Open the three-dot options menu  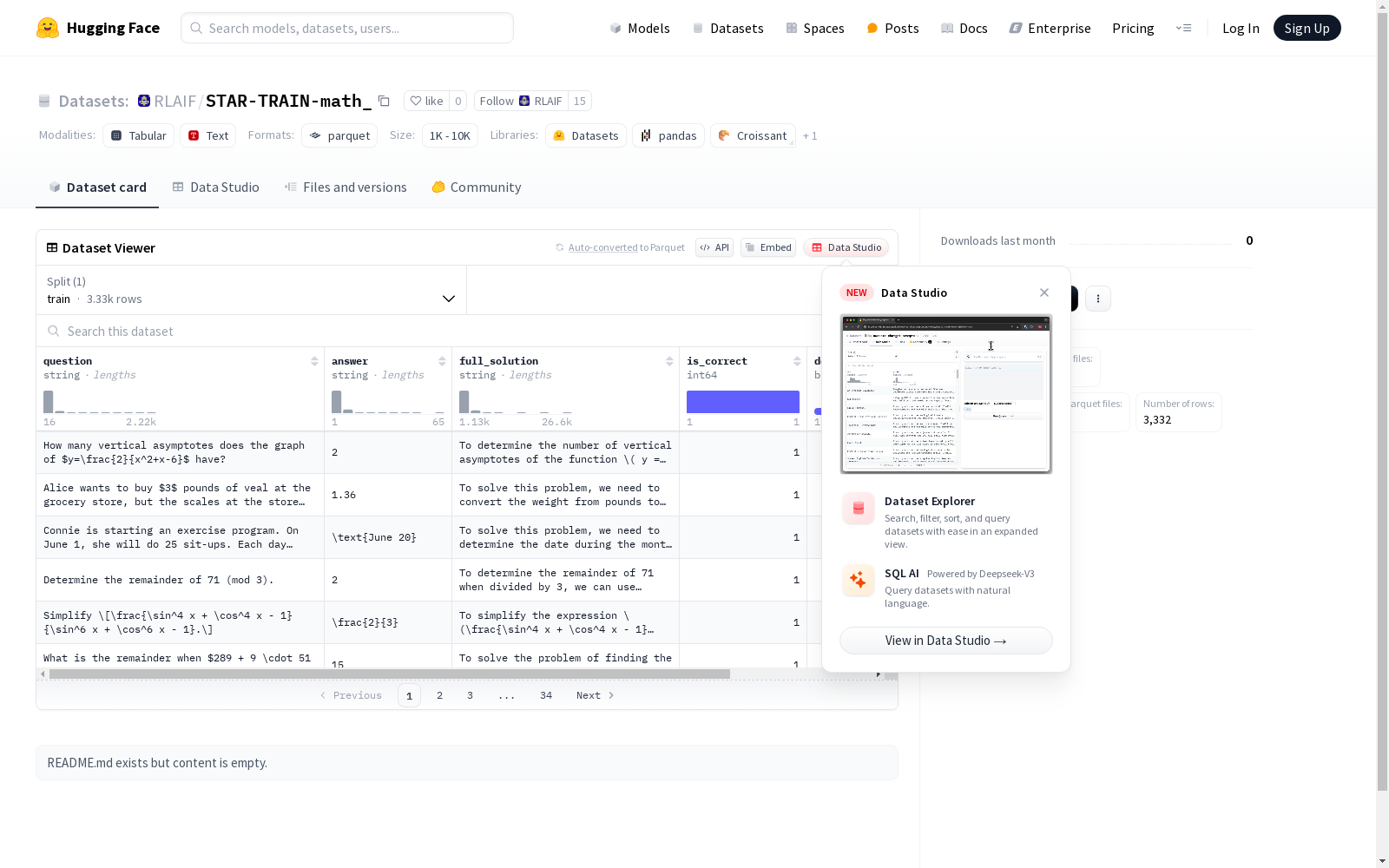(1098, 299)
